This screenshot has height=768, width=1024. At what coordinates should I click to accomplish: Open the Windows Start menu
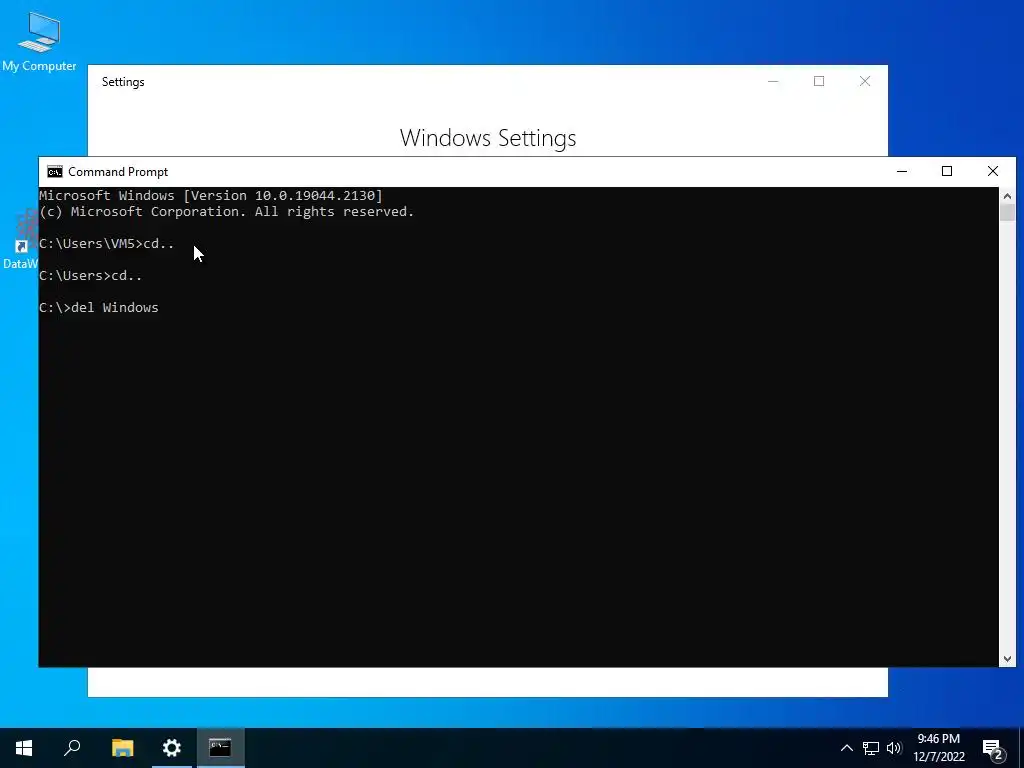(24, 748)
